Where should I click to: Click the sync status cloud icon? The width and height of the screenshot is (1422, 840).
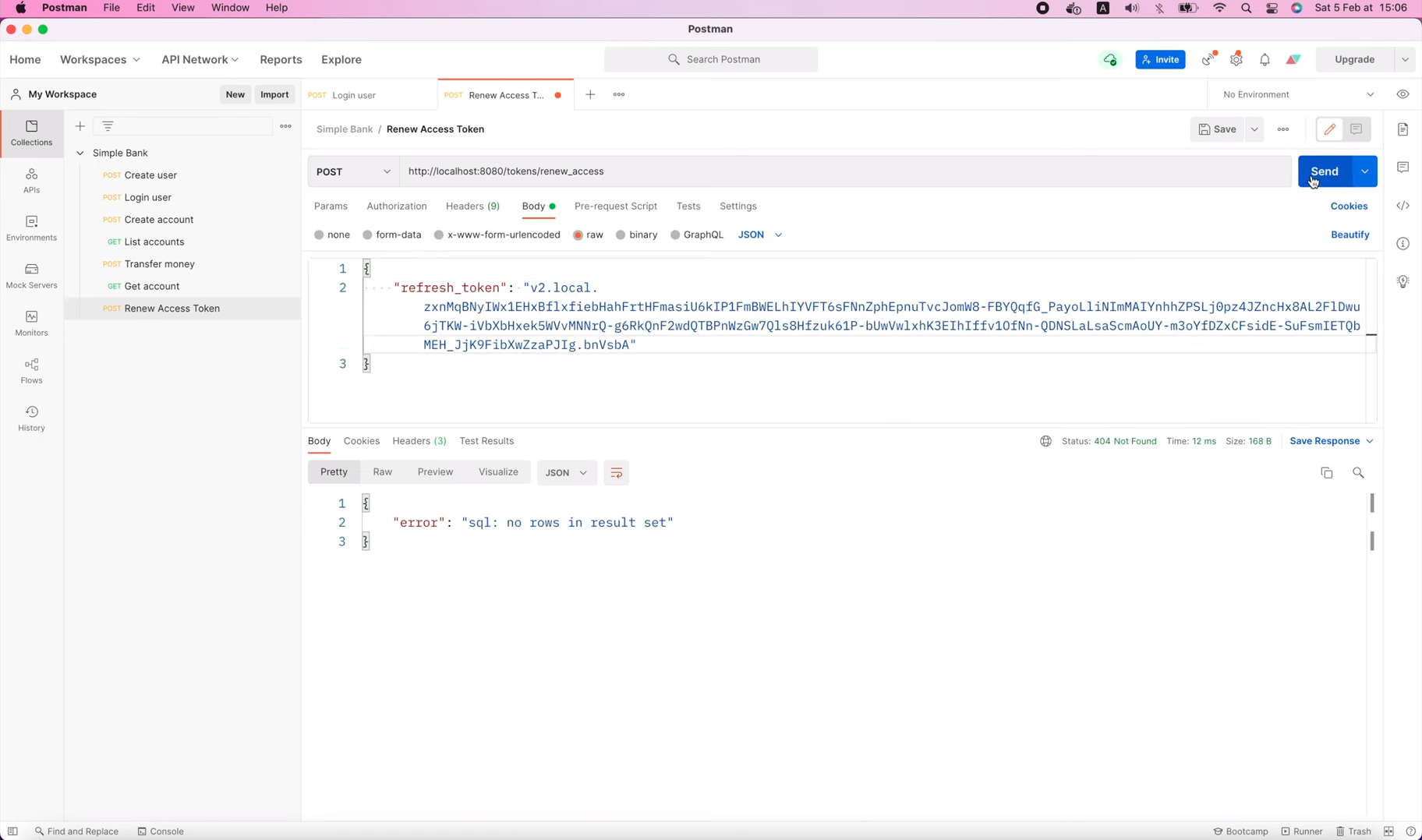[1110, 60]
